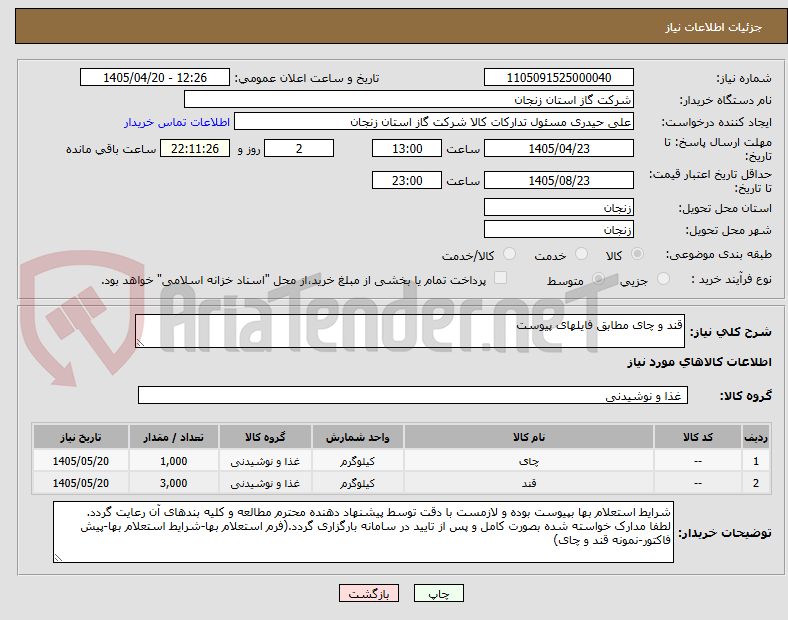
Task: Click quantity 1,000 in the چای row
Action: tap(173, 461)
